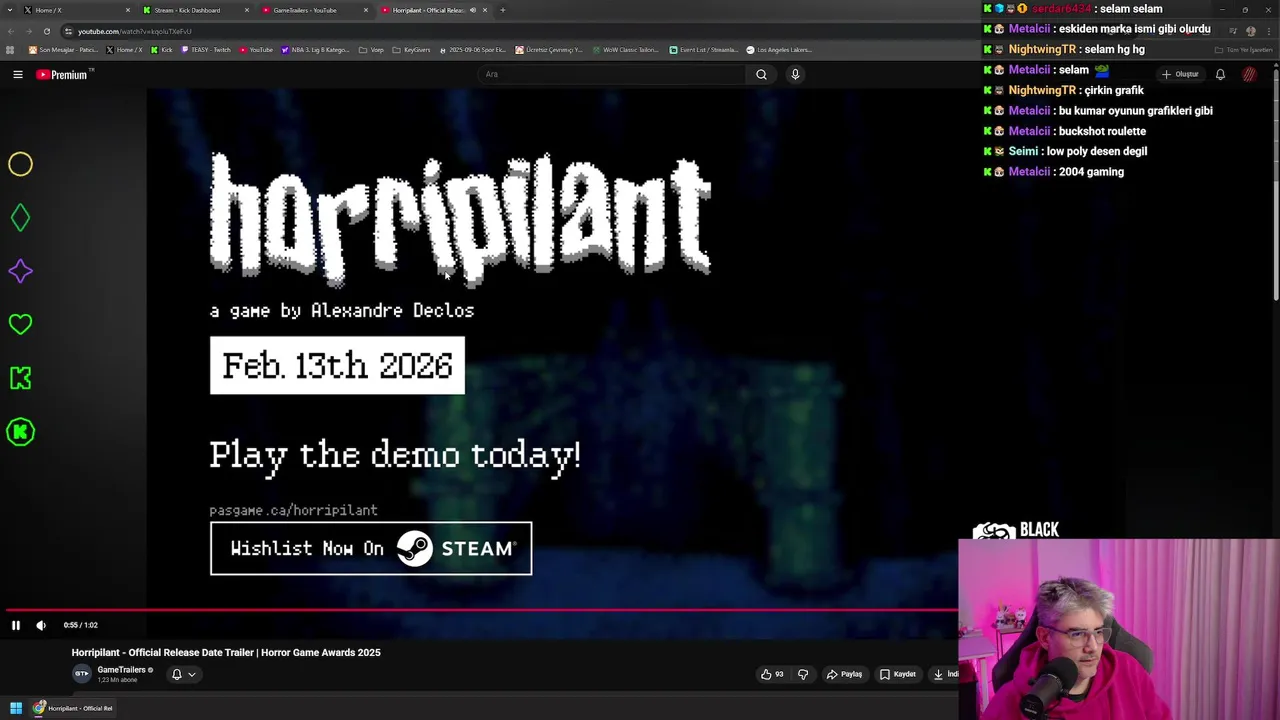The width and height of the screenshot is (1280, 720).
Task: Click the YouTube search magnifier button
Action: click(x=761, y=74)
